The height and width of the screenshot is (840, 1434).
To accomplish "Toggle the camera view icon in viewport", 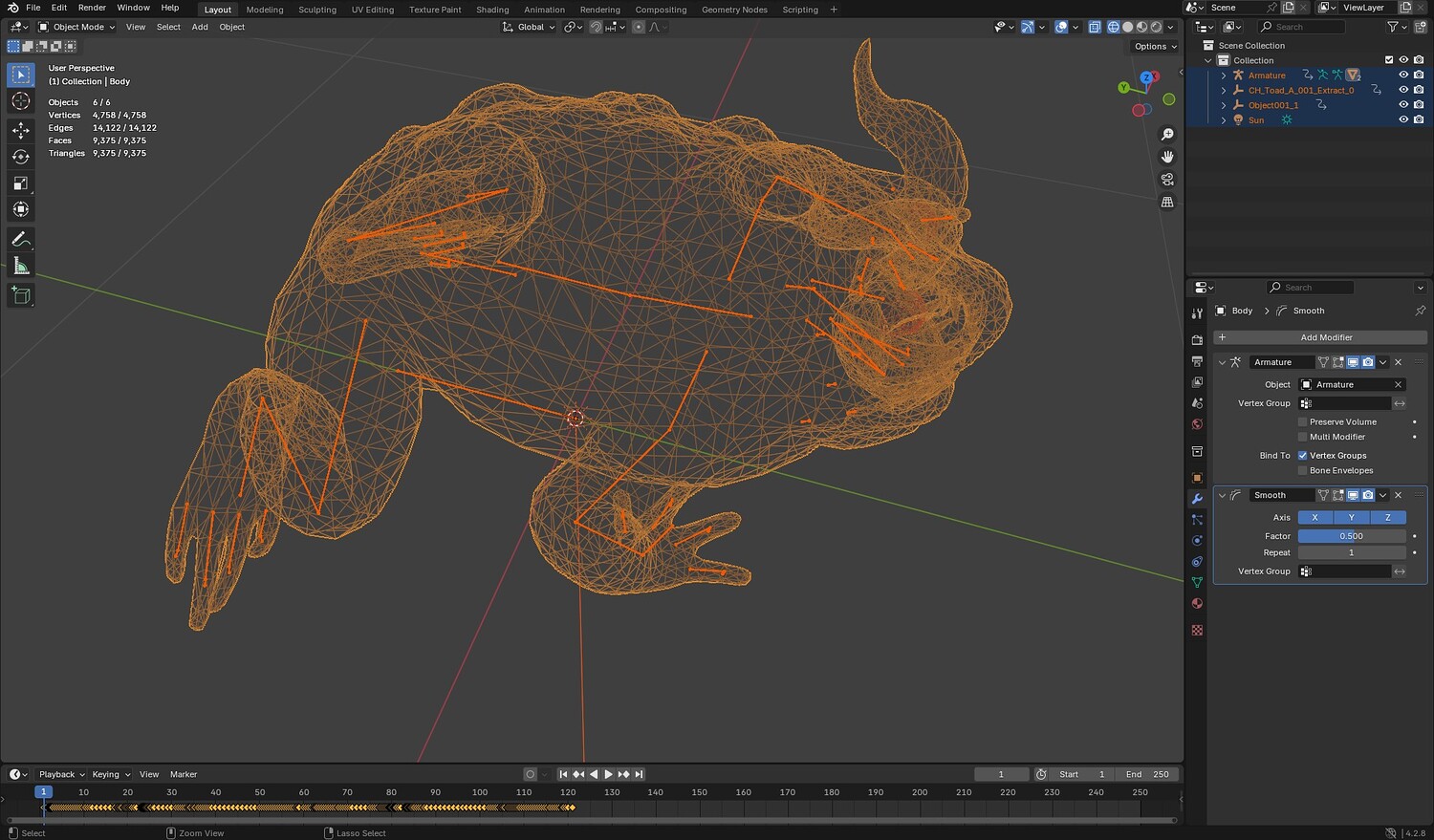I will (x=1167, y=180).
